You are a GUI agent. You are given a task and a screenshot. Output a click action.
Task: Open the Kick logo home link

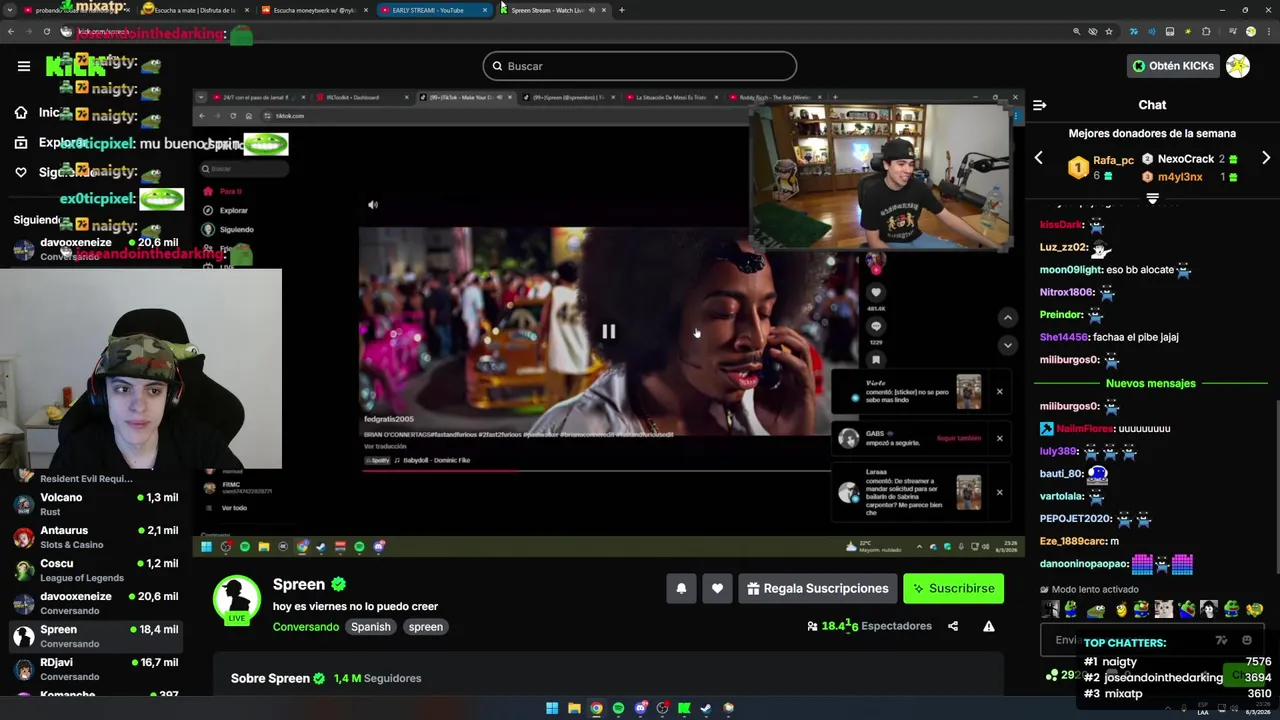[x=75, y=66]
